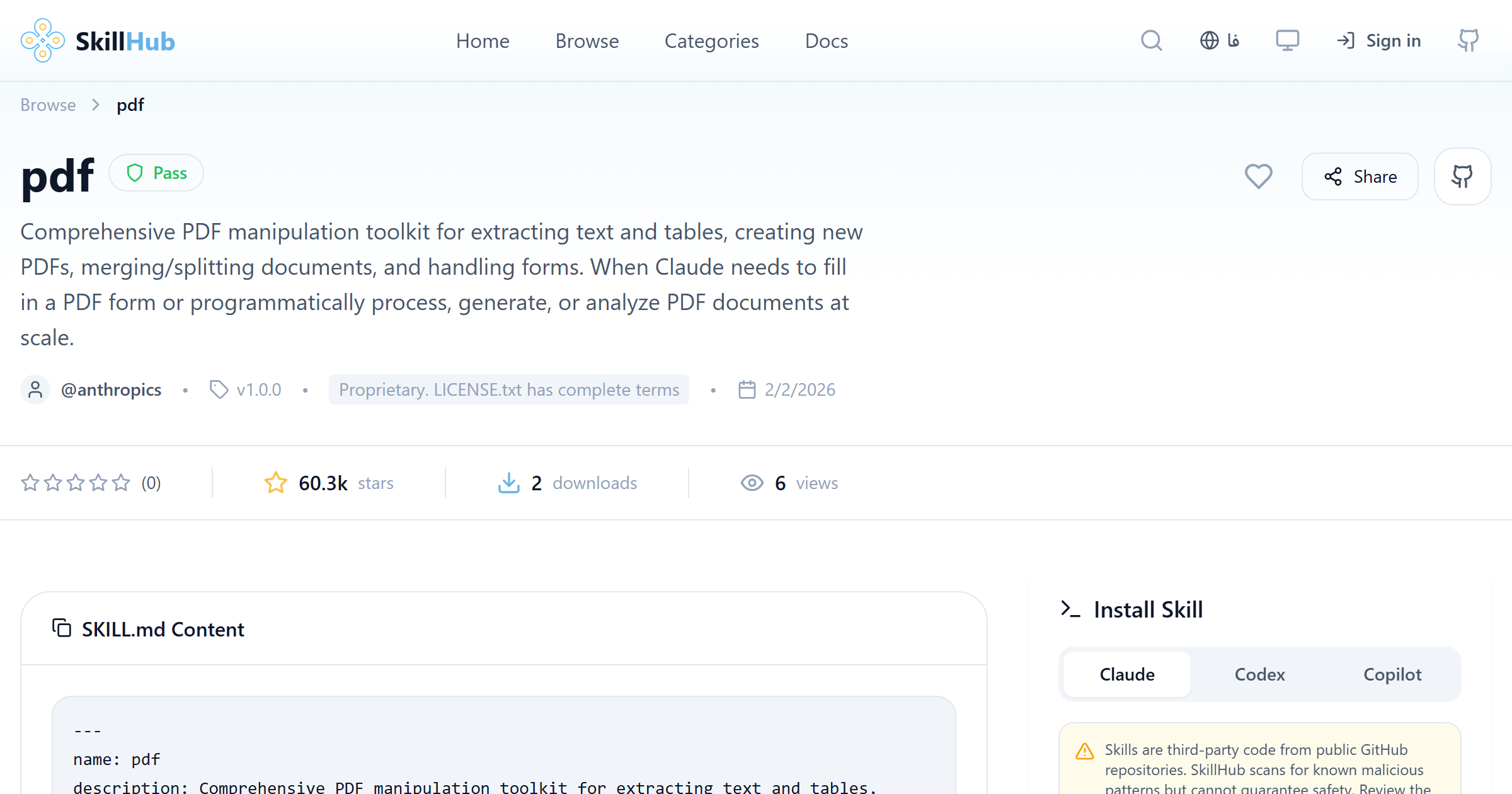Select the Codex install tab

click(x=1259, y=674)
